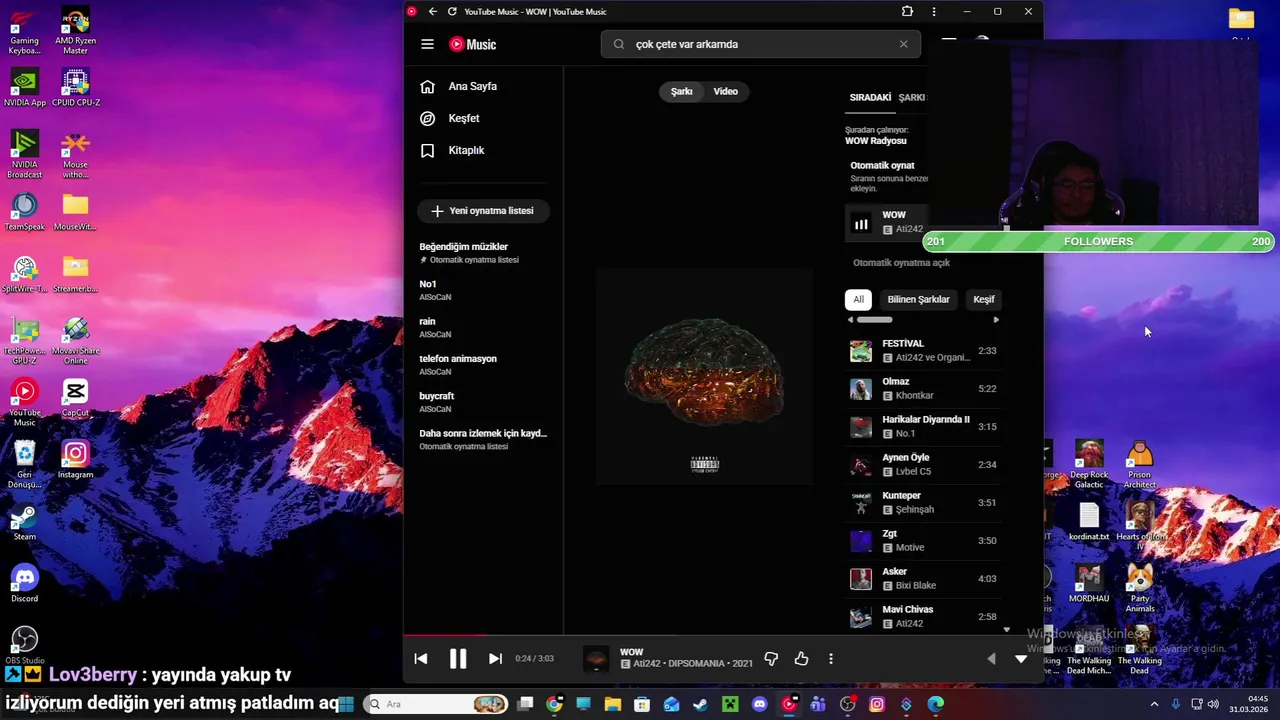Click the search field in YouTube Music
This screenshot has height=720, width=1280.
[x=760, y=44]
